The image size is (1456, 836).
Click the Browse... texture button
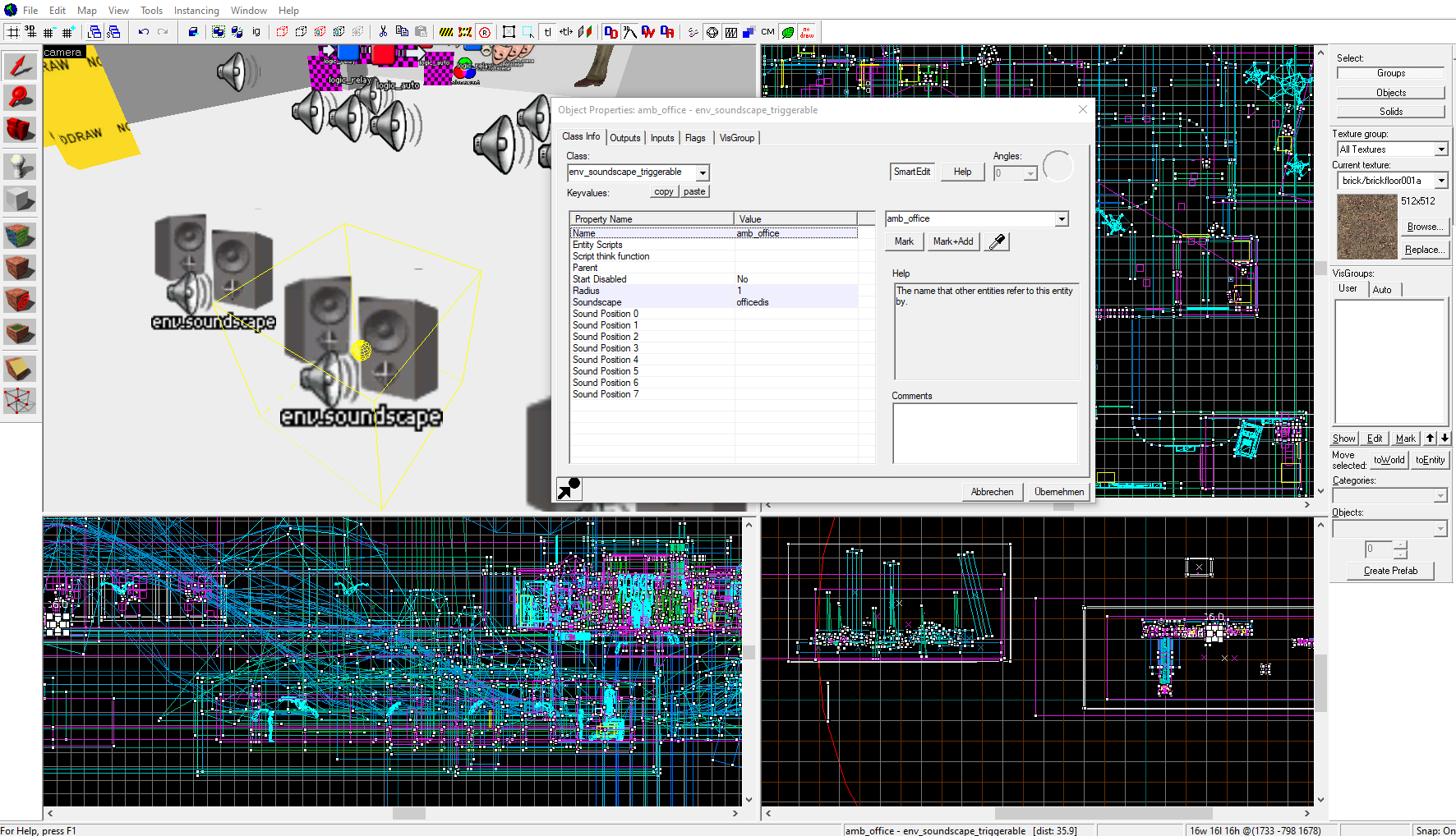(1424, 227)
